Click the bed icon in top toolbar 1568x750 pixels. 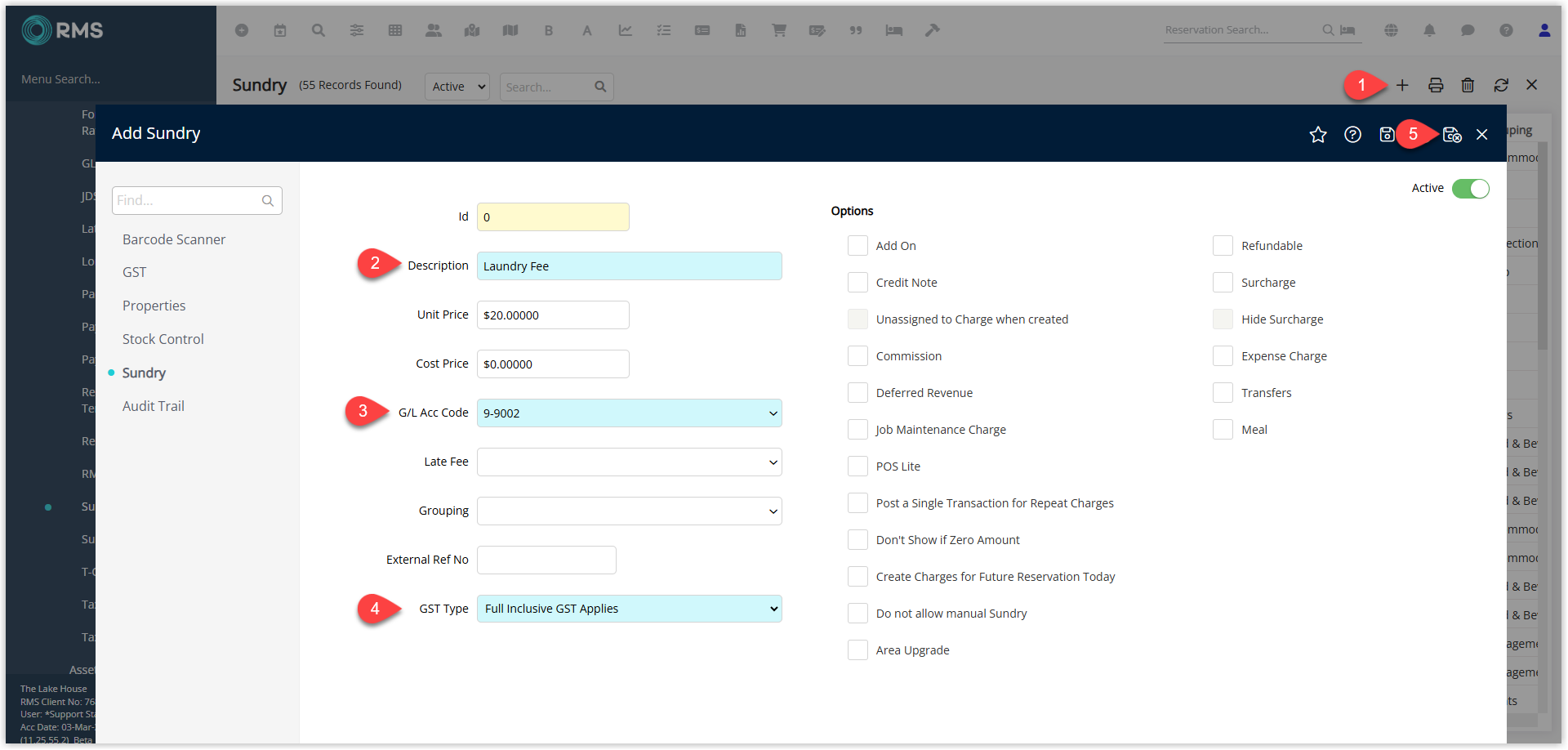pos(894,30)
